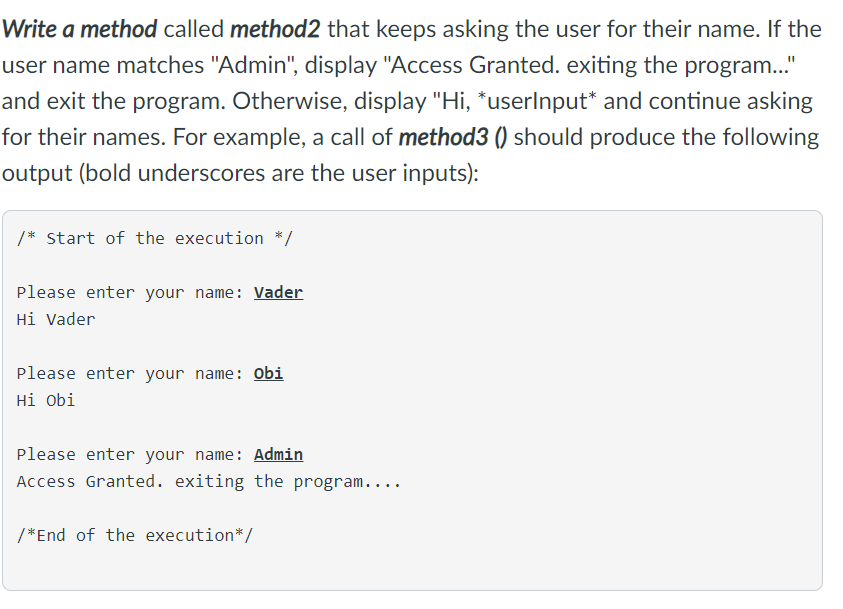Image resolution: width=843 pixels, height=609 pixels.
Task: Click the "Hi Vader" output line
Action: coord(56,320)
